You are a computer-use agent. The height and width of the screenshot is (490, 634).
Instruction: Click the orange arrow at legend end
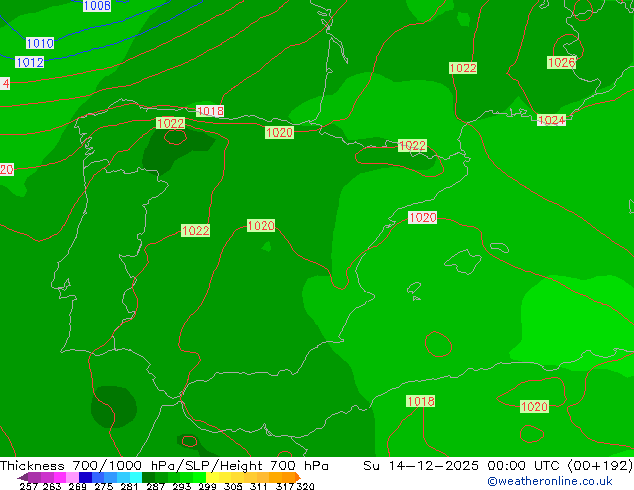coord(298,477)
